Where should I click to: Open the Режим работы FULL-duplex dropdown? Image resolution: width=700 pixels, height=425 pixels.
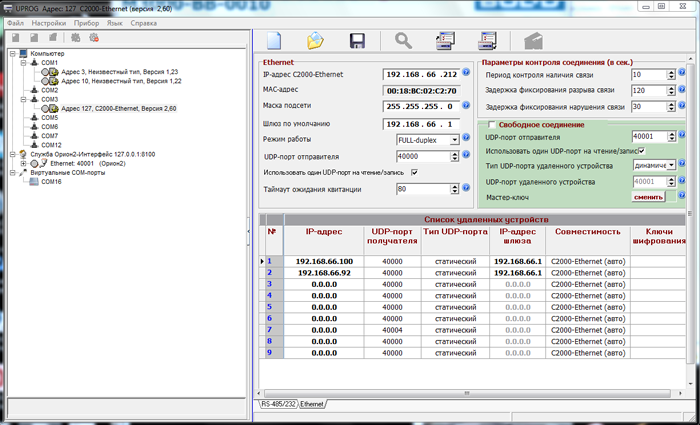tap(454, 140)
